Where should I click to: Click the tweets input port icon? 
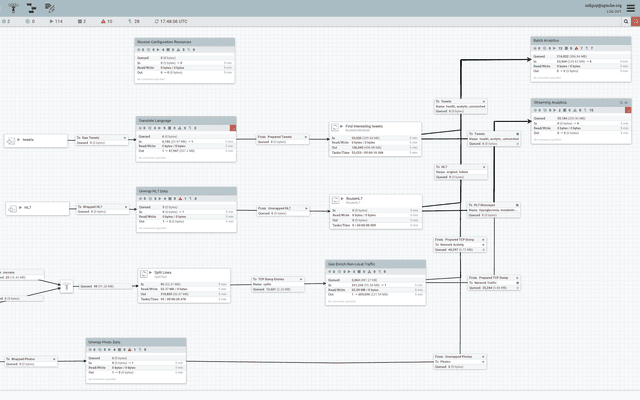[x=11, y=141]
